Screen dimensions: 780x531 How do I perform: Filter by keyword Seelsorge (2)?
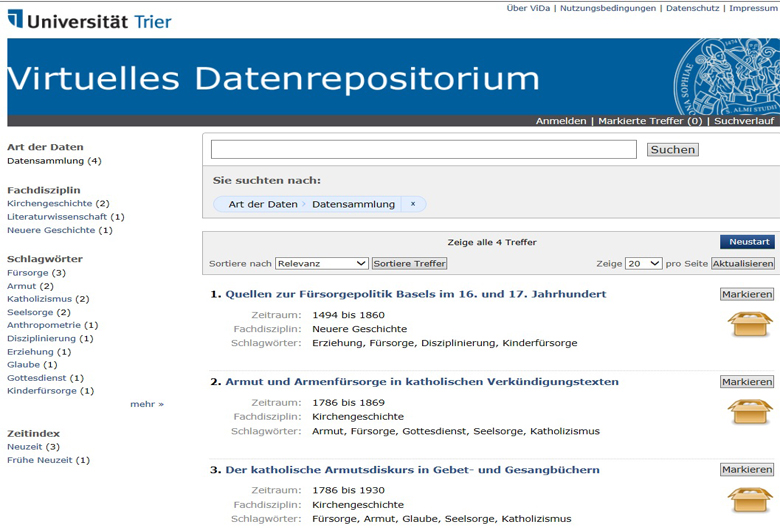39,312
